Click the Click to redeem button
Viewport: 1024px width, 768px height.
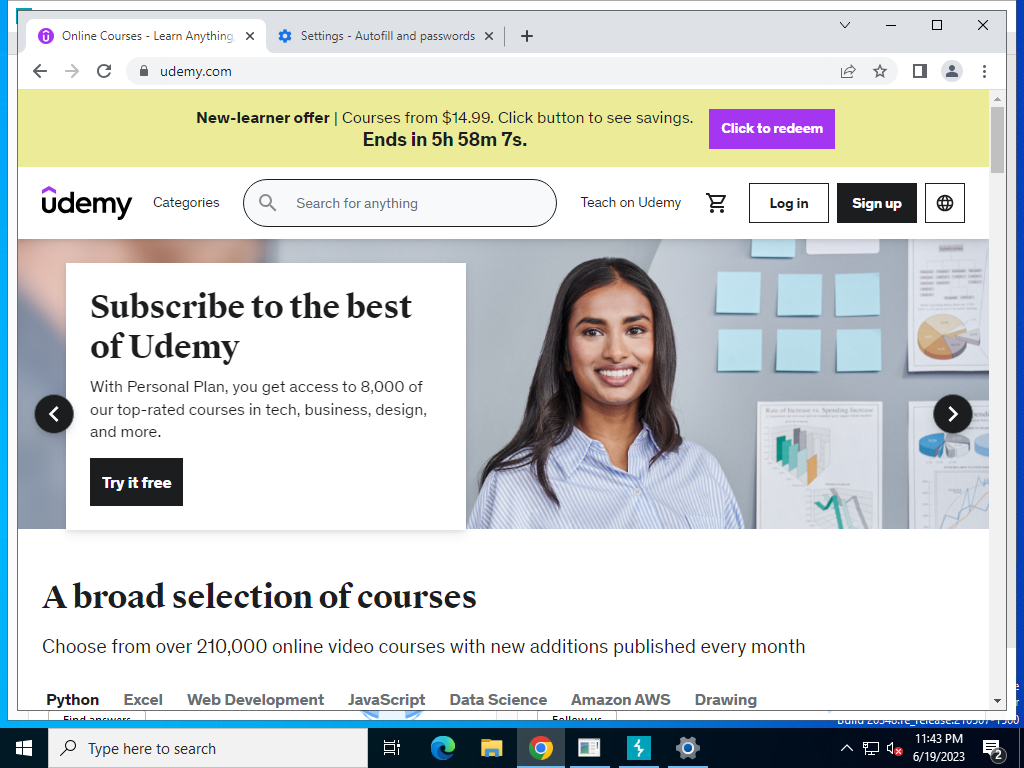771,129
